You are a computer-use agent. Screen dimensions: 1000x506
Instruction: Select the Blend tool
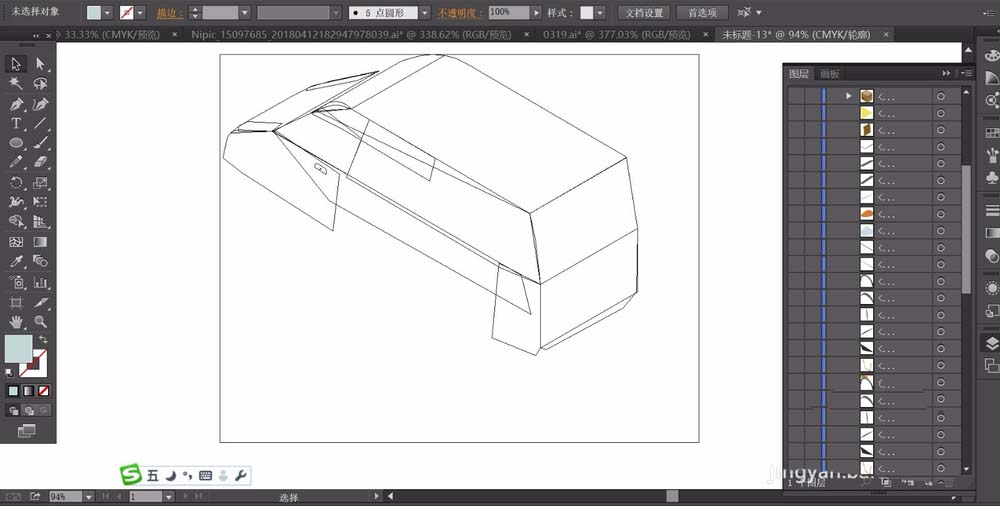(x=40, y=262)
